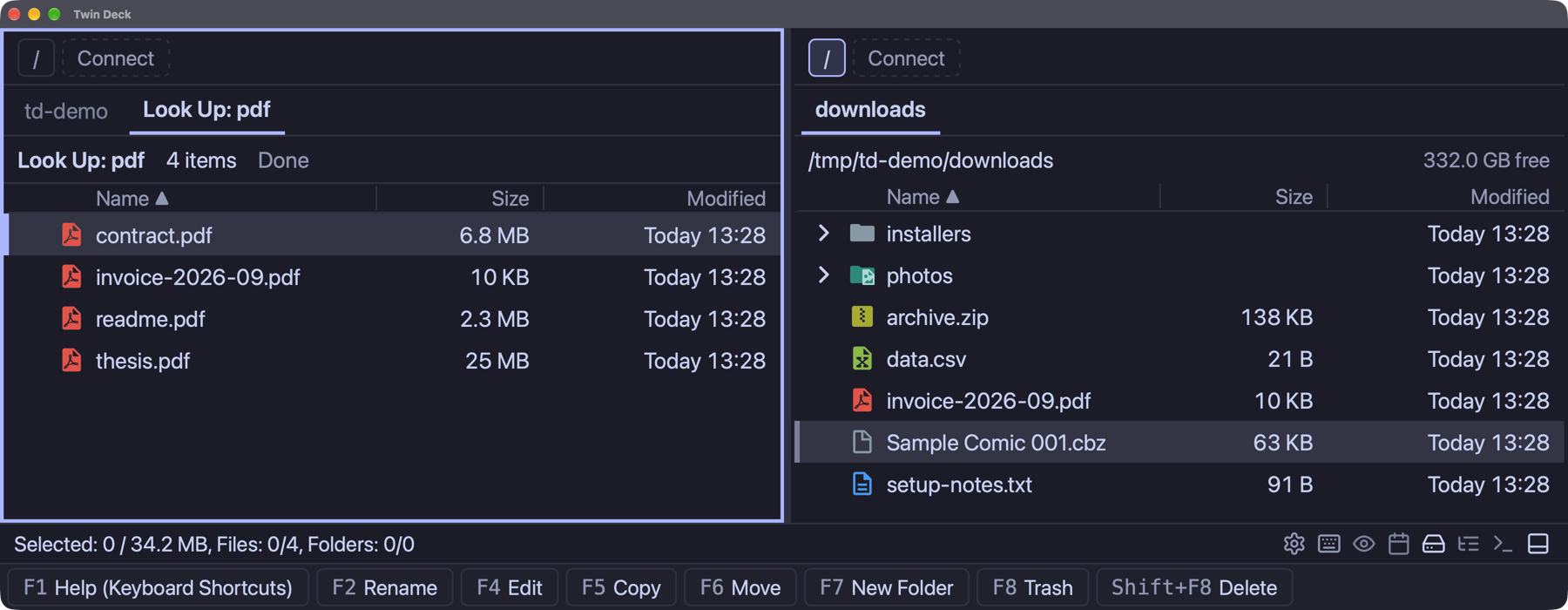Click the spreadsheet icon of data.csv
Screen dimensions: 1568x610
pyautogui.click(x=862, y=358)
